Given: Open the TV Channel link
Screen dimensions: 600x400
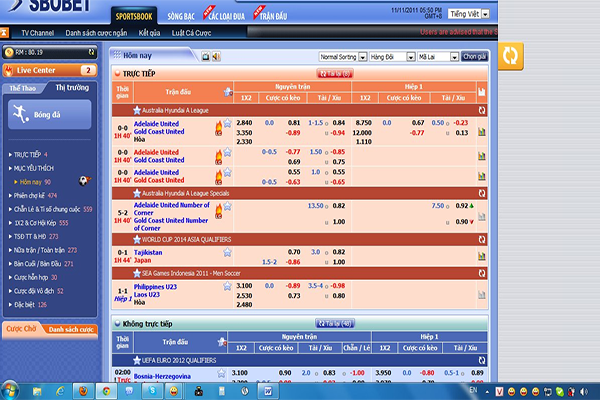Looking at the screenshot, I should 38,33.
